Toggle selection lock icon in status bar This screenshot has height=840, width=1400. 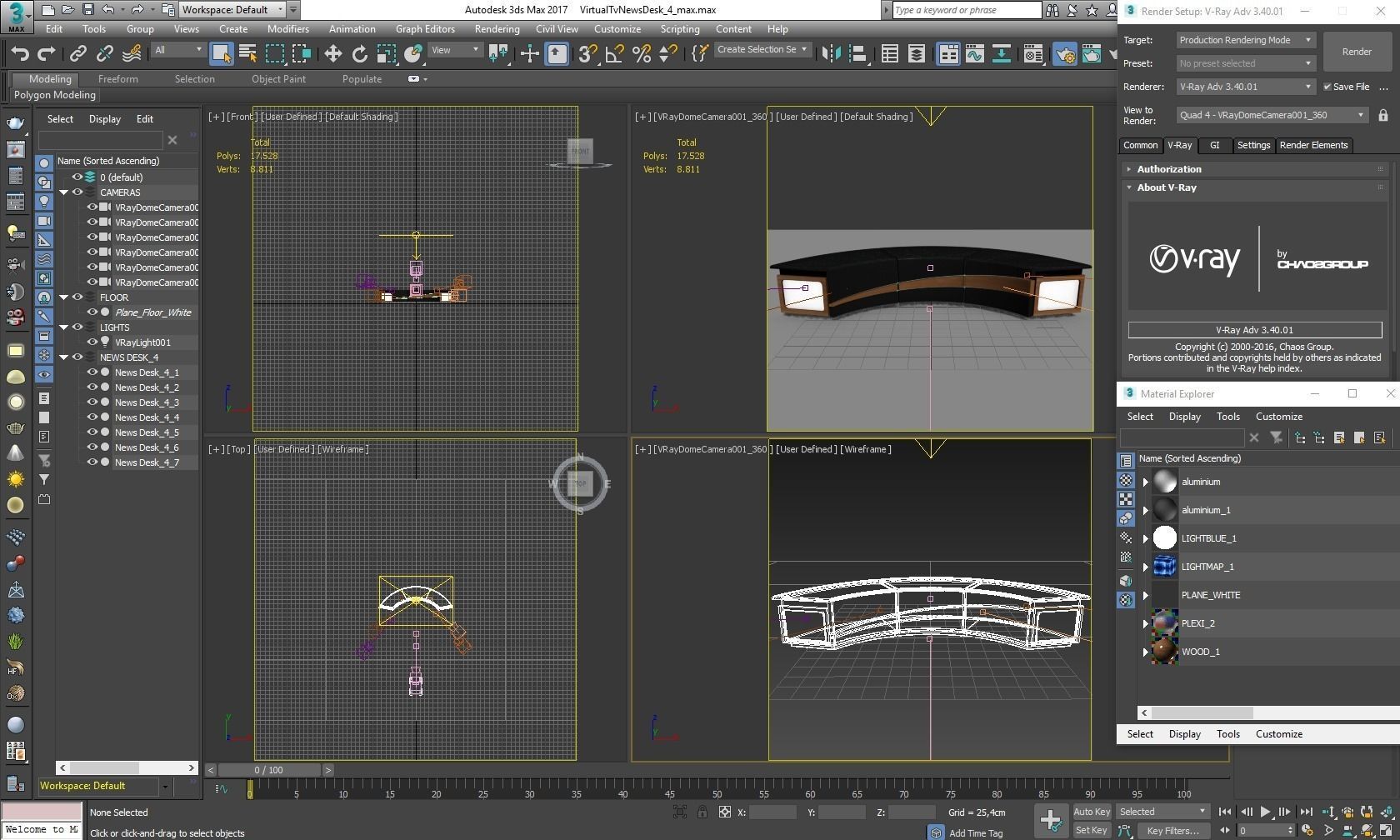click(x=702, y=812)
